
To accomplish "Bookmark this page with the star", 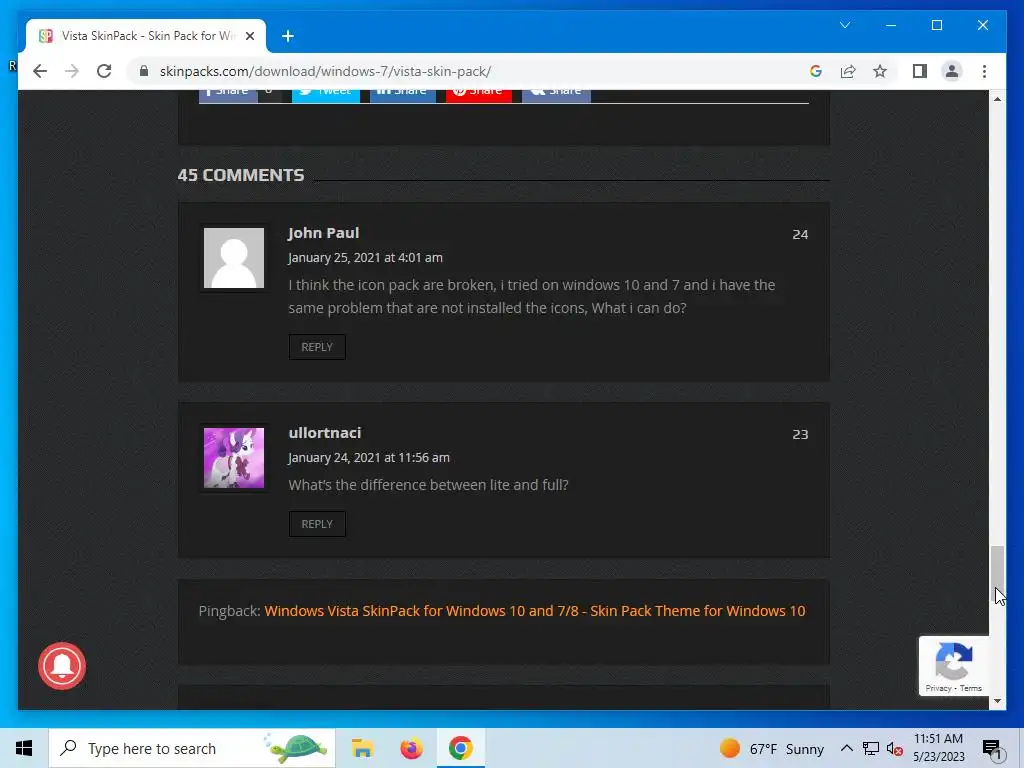I will click(880, 71).
